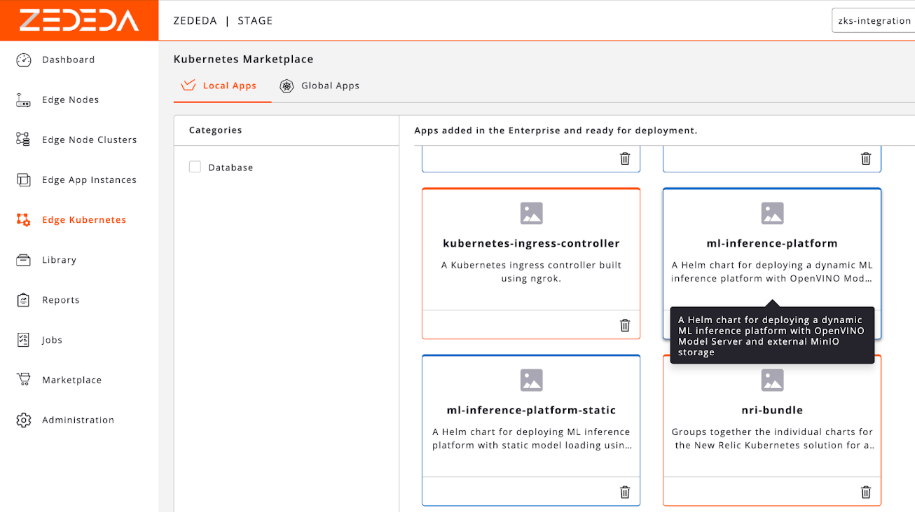The width and height of the screenshot is (915, 512).
Task: Click the Edge App Instances icon
Action: (x=24, y=180)
